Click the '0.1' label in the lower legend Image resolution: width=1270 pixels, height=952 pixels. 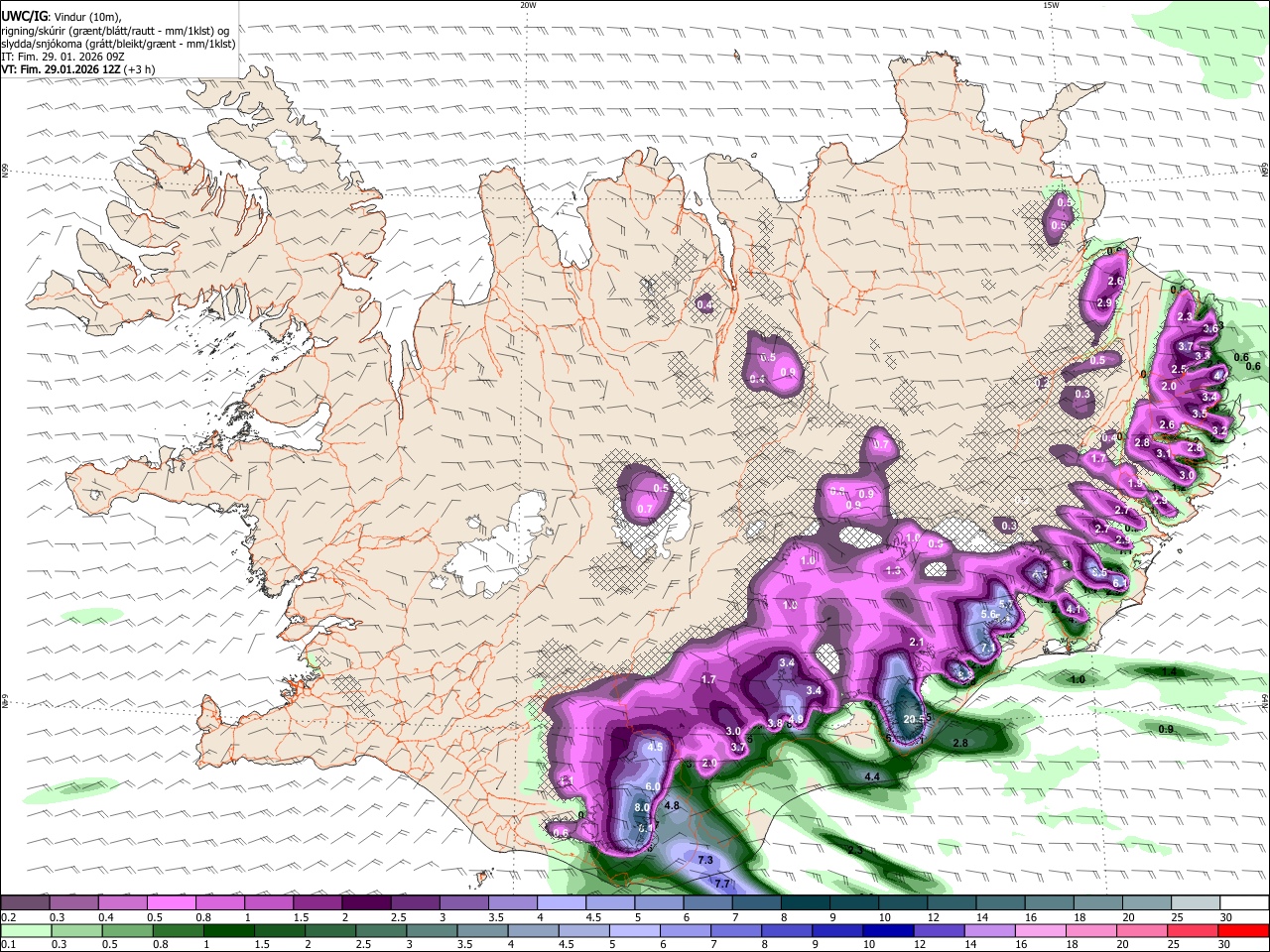(9, 945)
